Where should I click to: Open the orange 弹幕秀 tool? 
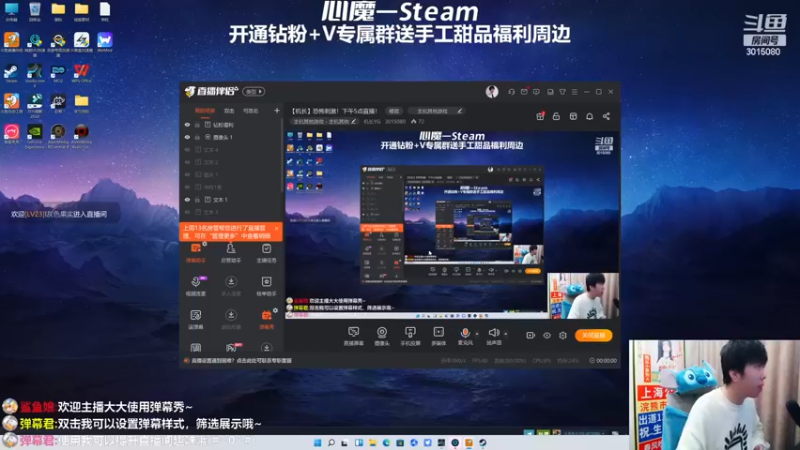pyautogui.click(x=266, y=319)
